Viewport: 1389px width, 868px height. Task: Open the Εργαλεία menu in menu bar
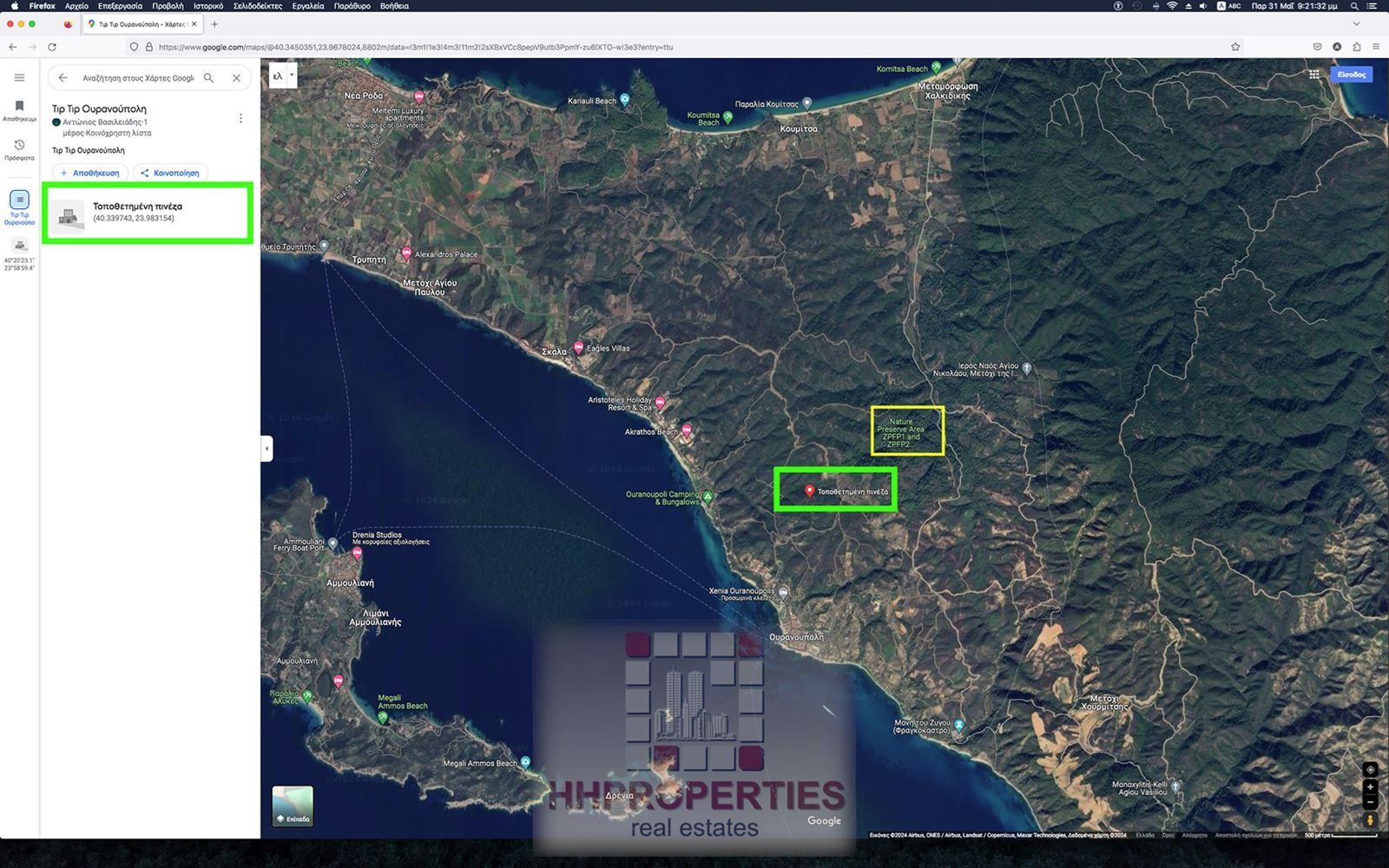307,6
